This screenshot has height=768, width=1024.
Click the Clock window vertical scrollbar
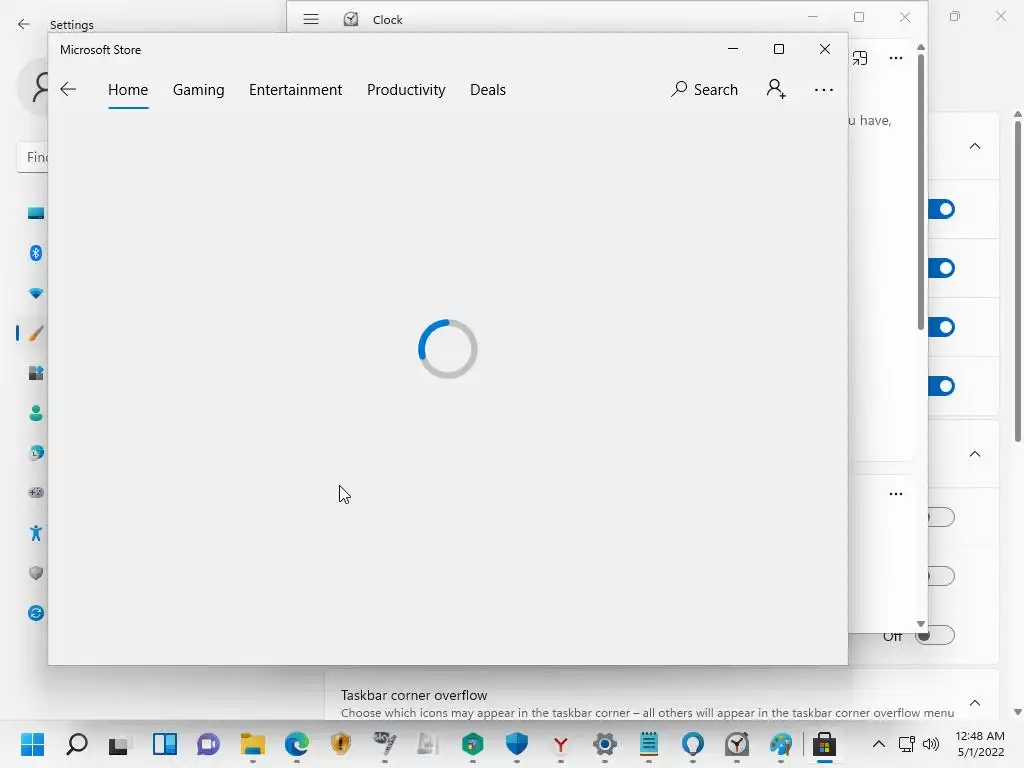921,193
